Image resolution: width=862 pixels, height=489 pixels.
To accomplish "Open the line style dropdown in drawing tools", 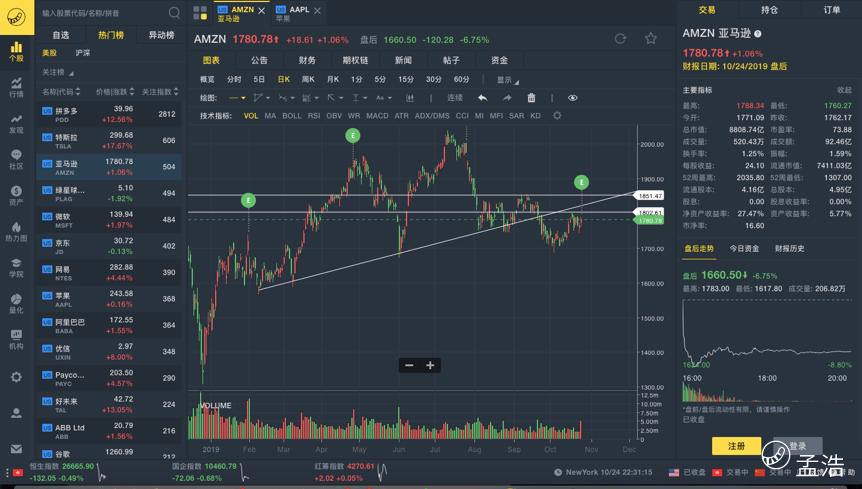I will click(237, 98).
